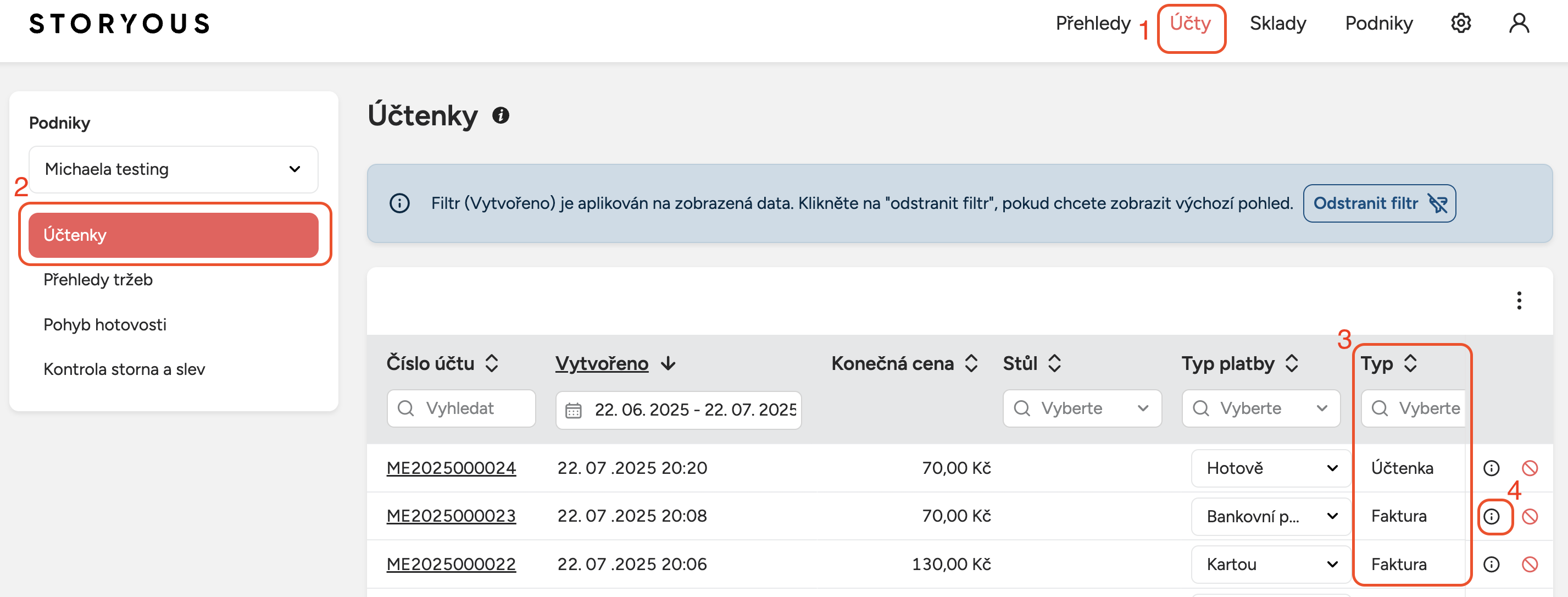Click the 130,00 Kč price cell
The height and width of the screenshot is (597, 1568).
[x=952, y=564]
